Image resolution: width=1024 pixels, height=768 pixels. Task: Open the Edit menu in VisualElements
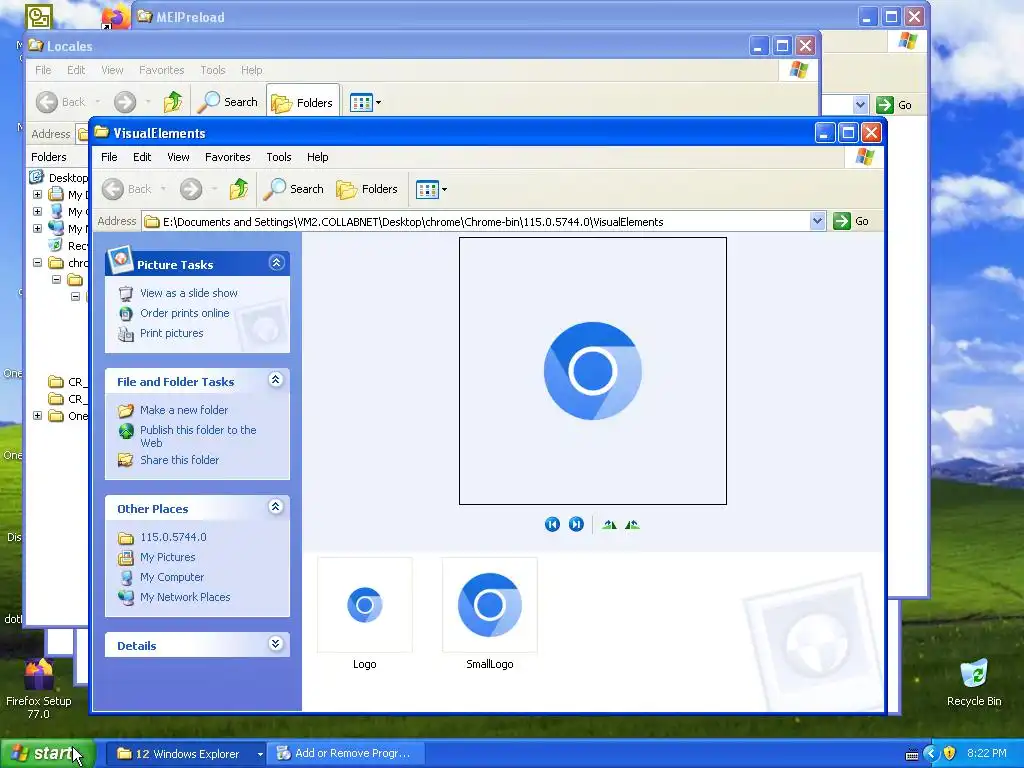[142, 157]
